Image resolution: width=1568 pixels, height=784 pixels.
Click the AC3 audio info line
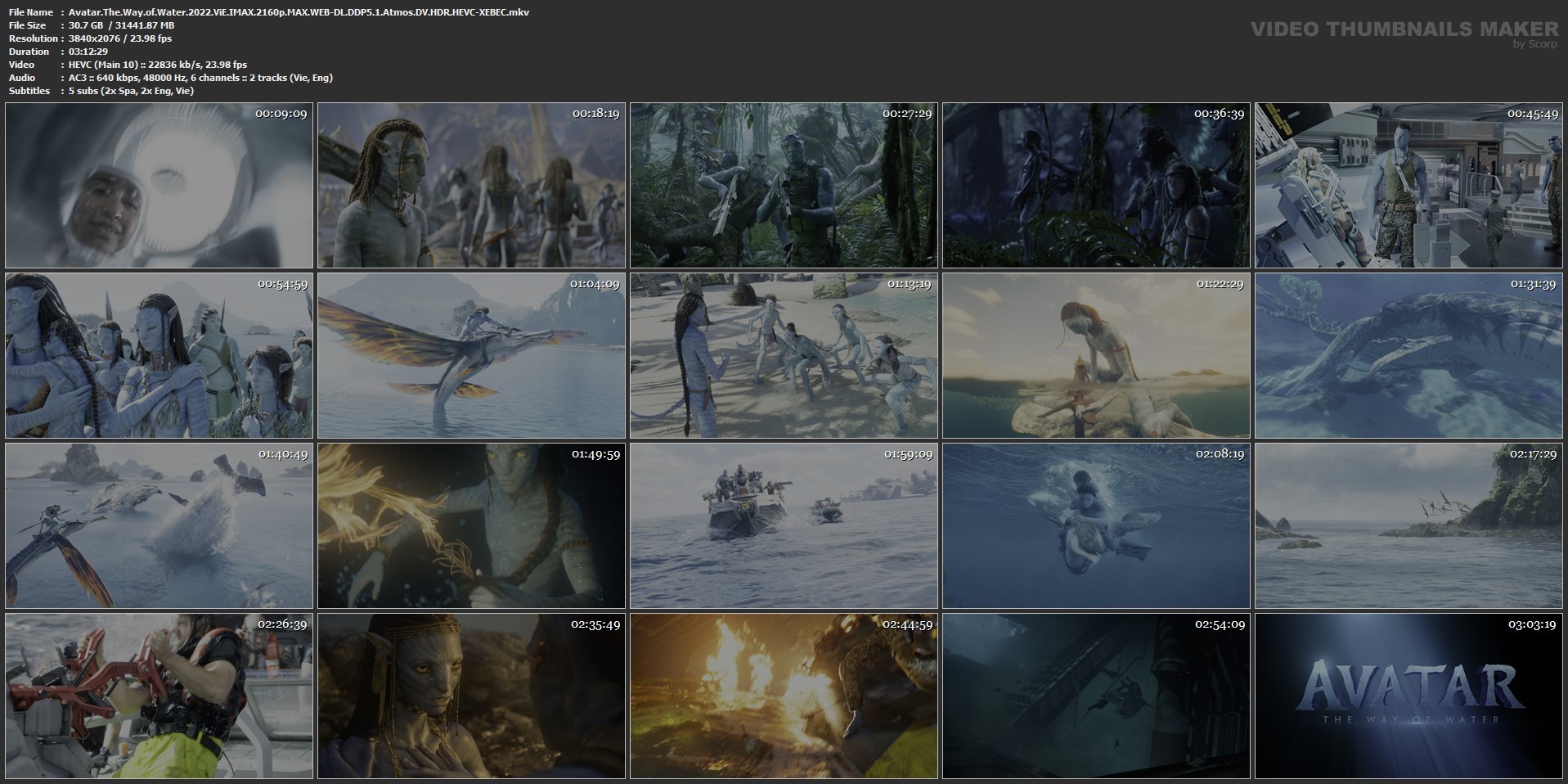tap(200, 78)
